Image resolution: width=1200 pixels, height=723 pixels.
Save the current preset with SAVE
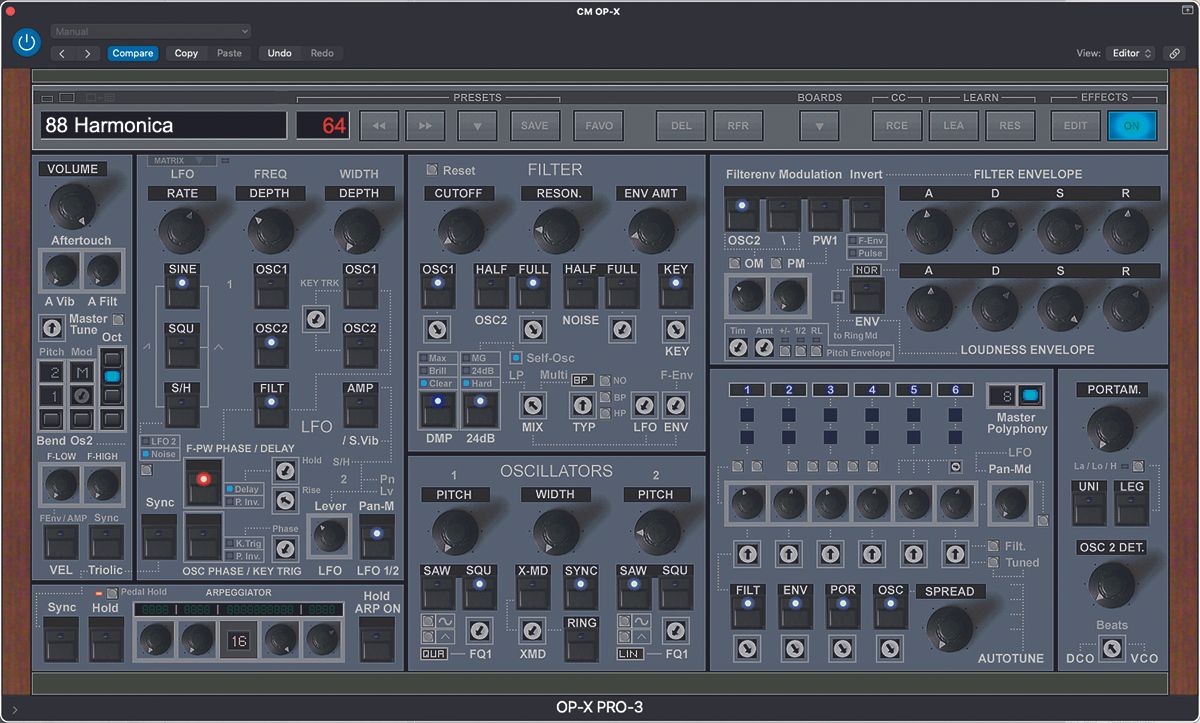[535, 125]
